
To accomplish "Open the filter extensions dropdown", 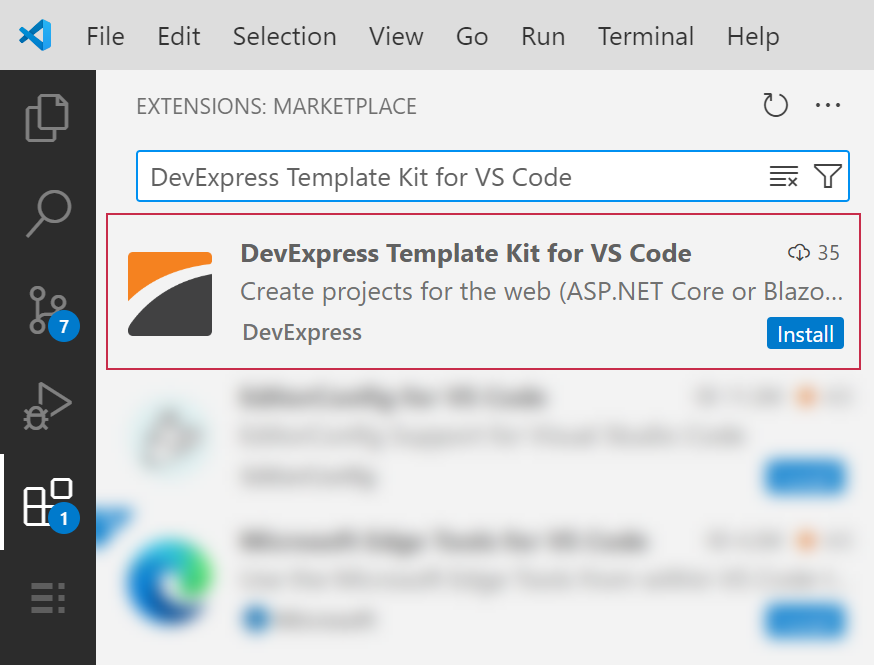I will pyautogui.click(x=827, y=177).
